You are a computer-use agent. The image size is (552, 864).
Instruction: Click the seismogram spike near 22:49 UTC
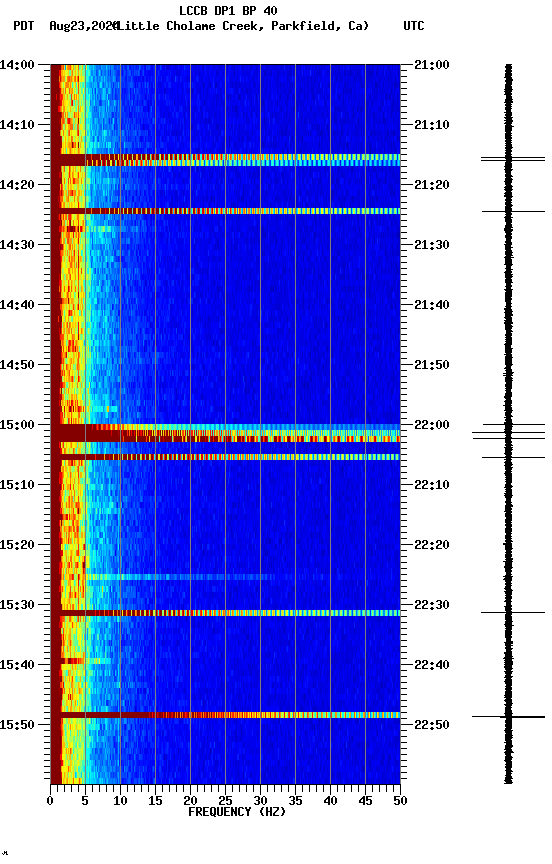(x=508, y=717)
